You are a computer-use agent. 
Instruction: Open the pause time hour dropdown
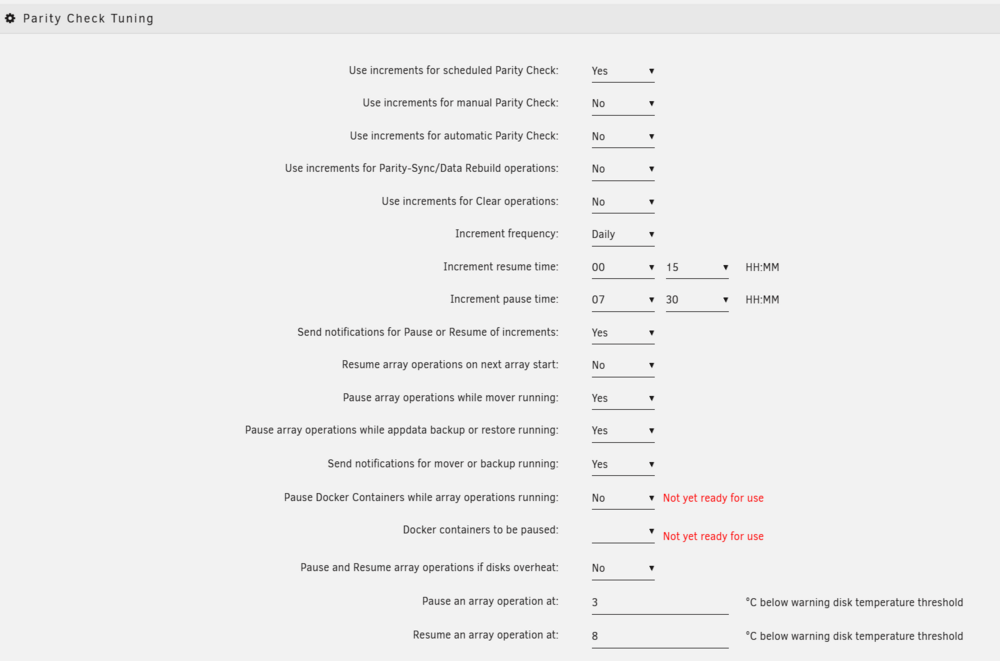pos(622,300)
